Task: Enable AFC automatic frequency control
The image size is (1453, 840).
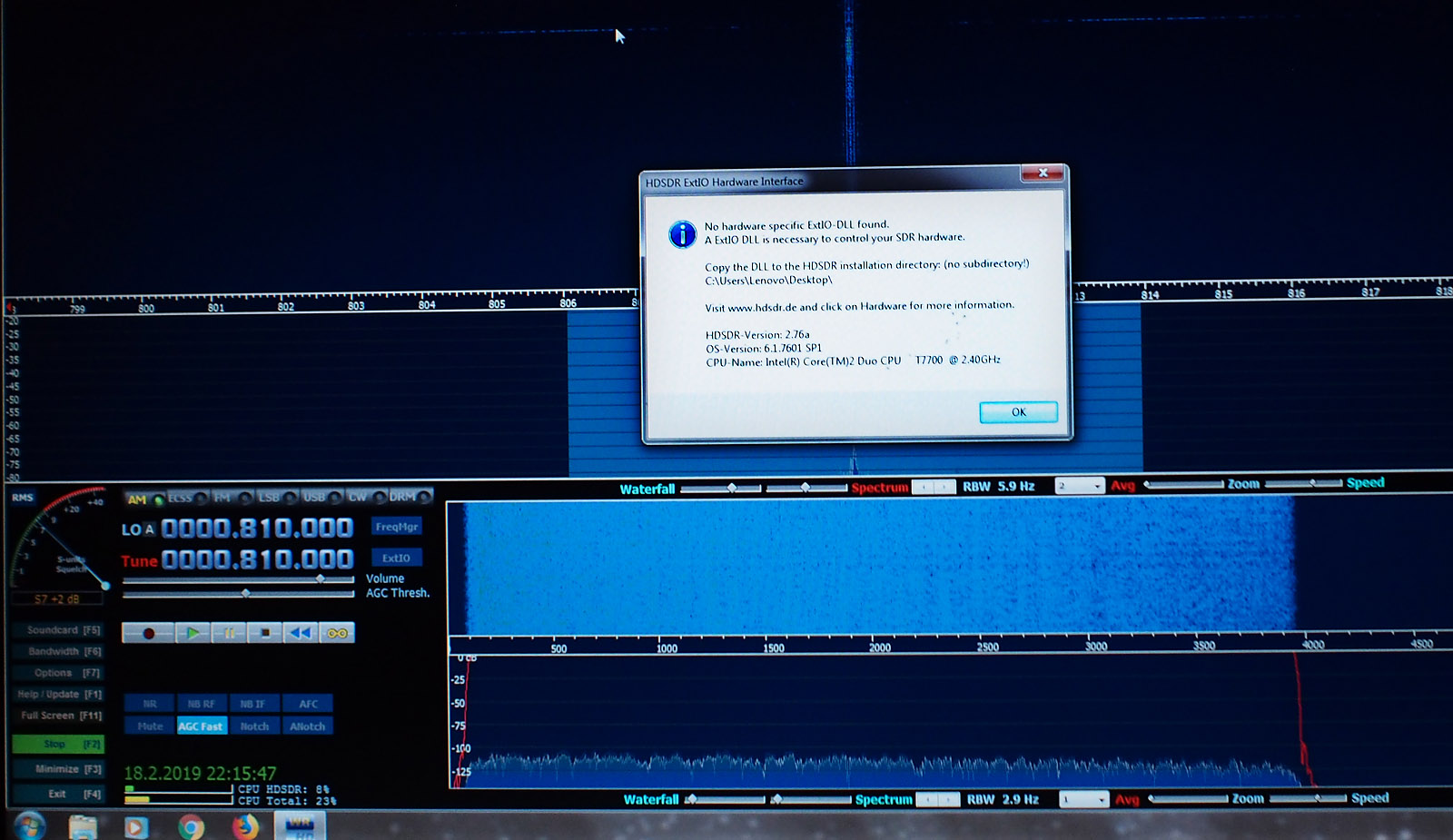Action: pos(308,704)
